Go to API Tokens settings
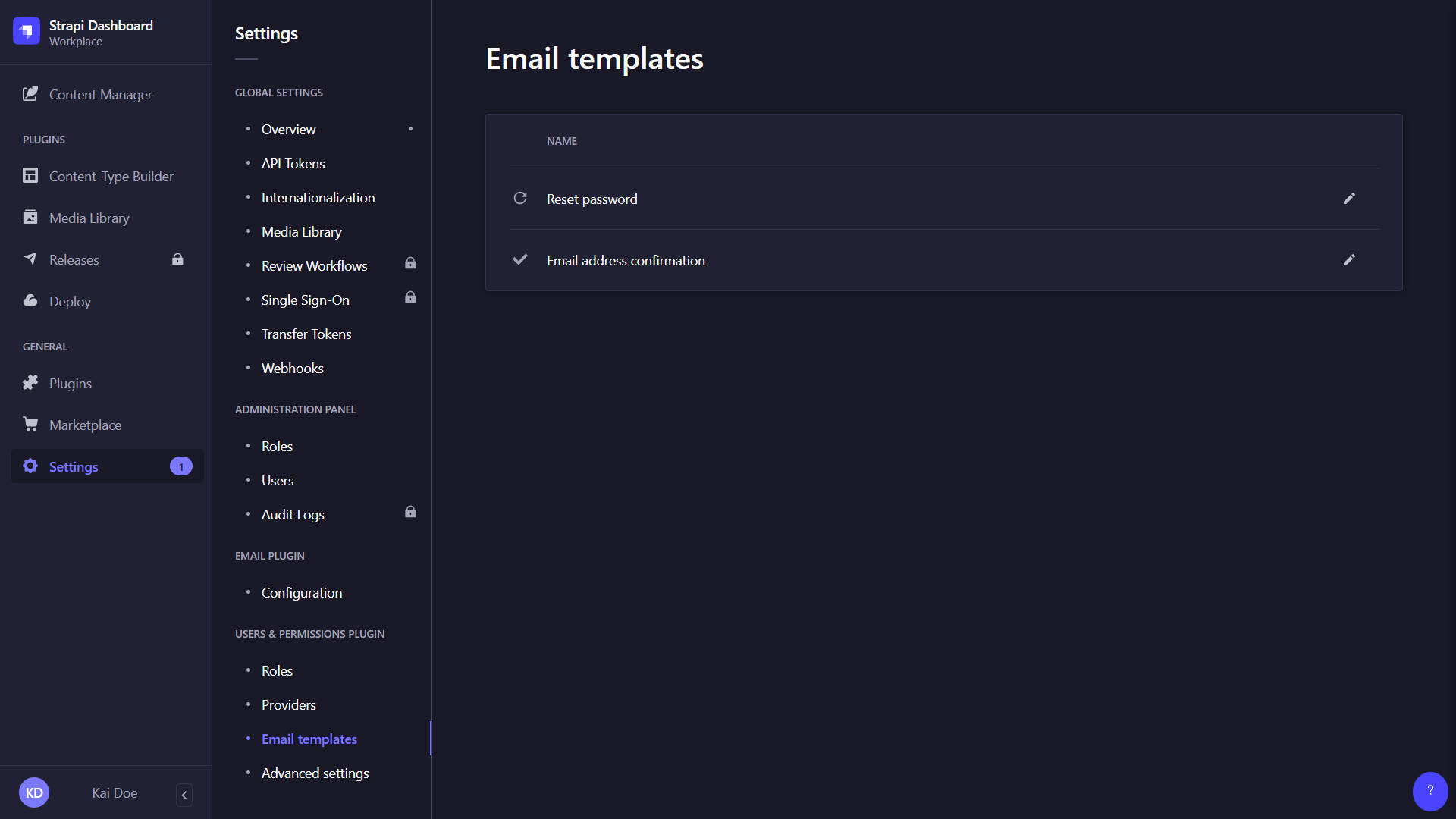The width and height of the screenshot is (1456, 819). [x=293, y=163]
